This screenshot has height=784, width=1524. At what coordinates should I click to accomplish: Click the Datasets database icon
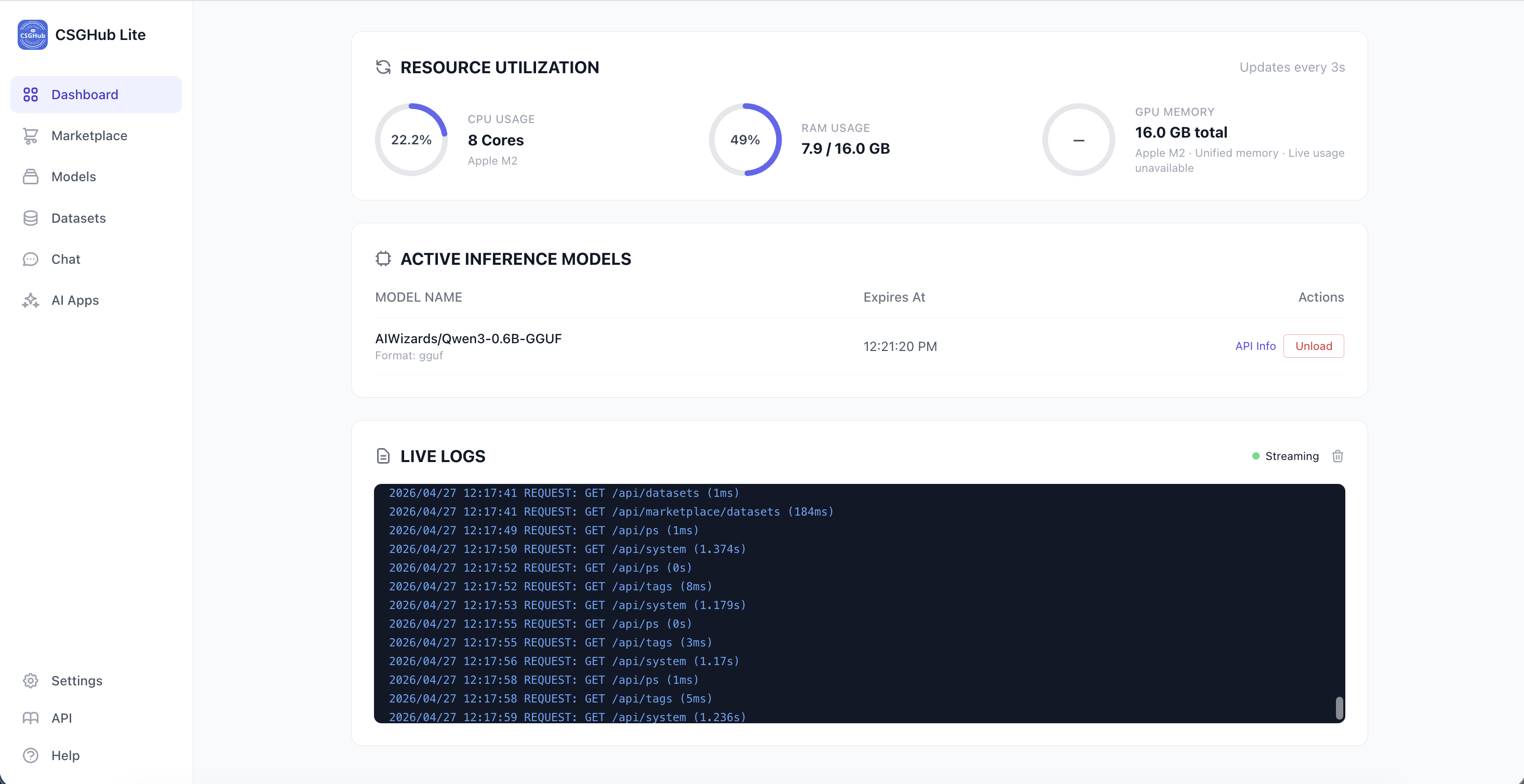pos(31,218)
